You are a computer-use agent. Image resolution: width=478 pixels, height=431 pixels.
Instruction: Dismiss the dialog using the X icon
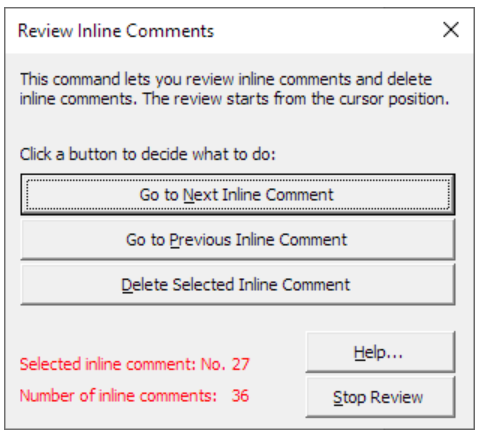click(451, 30)
